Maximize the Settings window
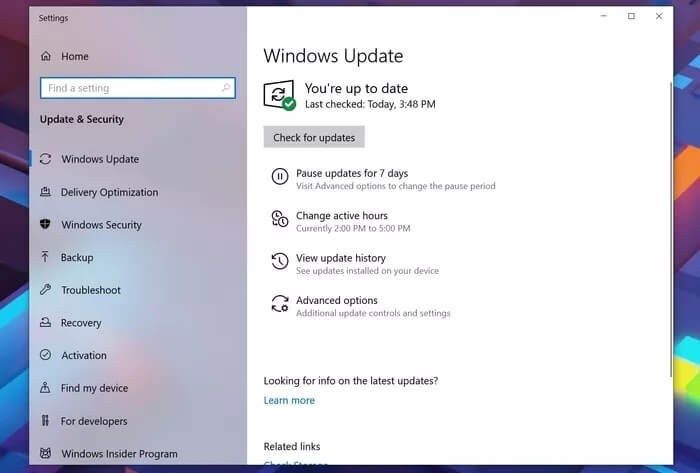The height and width of the screenshot is (473, 700). click(631, 16)
